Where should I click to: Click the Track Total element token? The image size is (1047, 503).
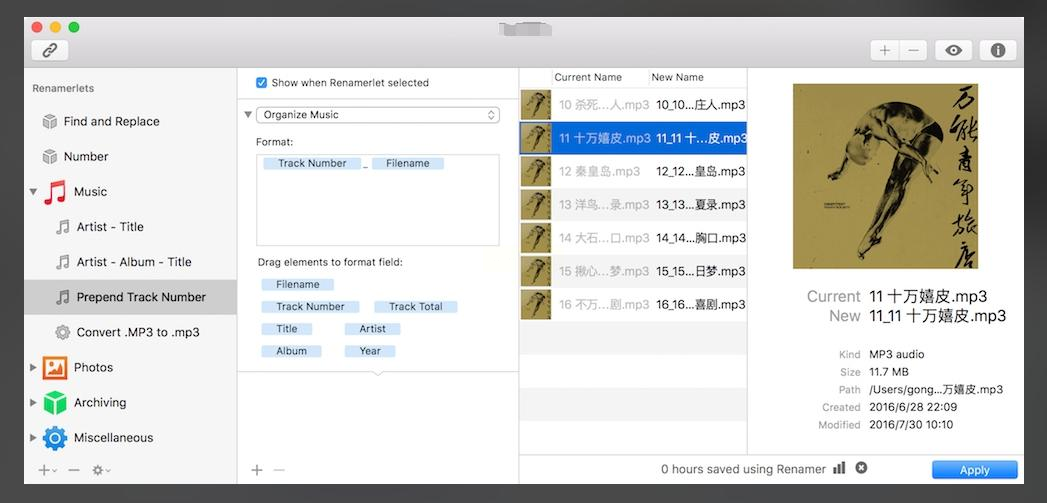pos(415,307)
